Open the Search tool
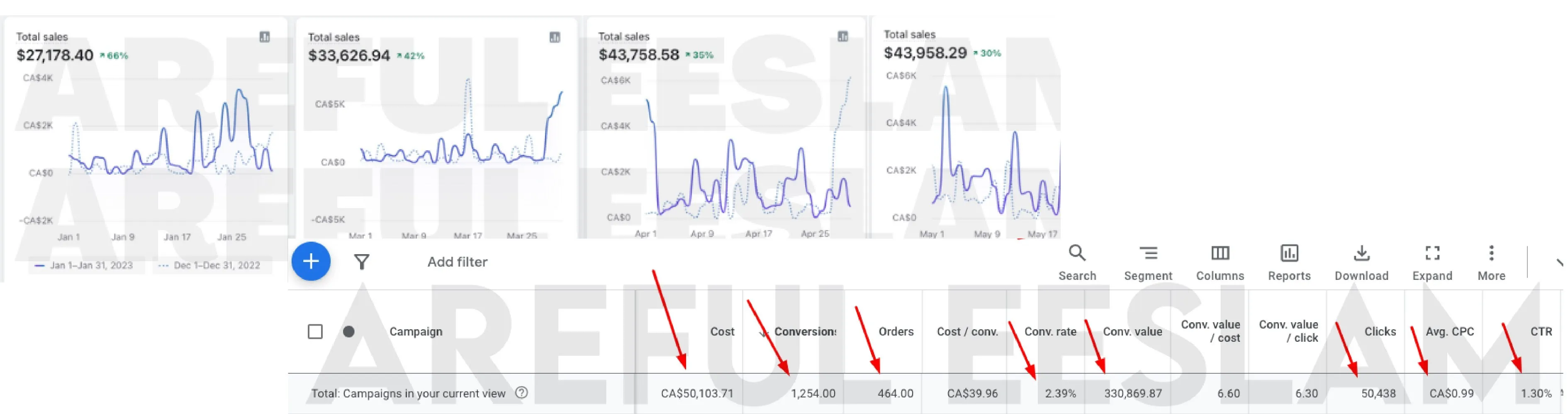The height and width of the screenshot is (414, 1568). 1077,263
